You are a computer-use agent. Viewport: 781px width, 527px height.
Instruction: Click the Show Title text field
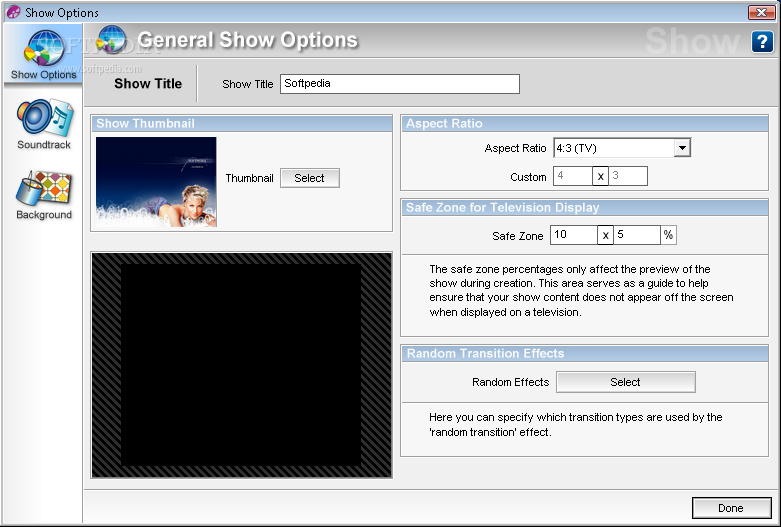pyautogui.click(x=399, y=84)
